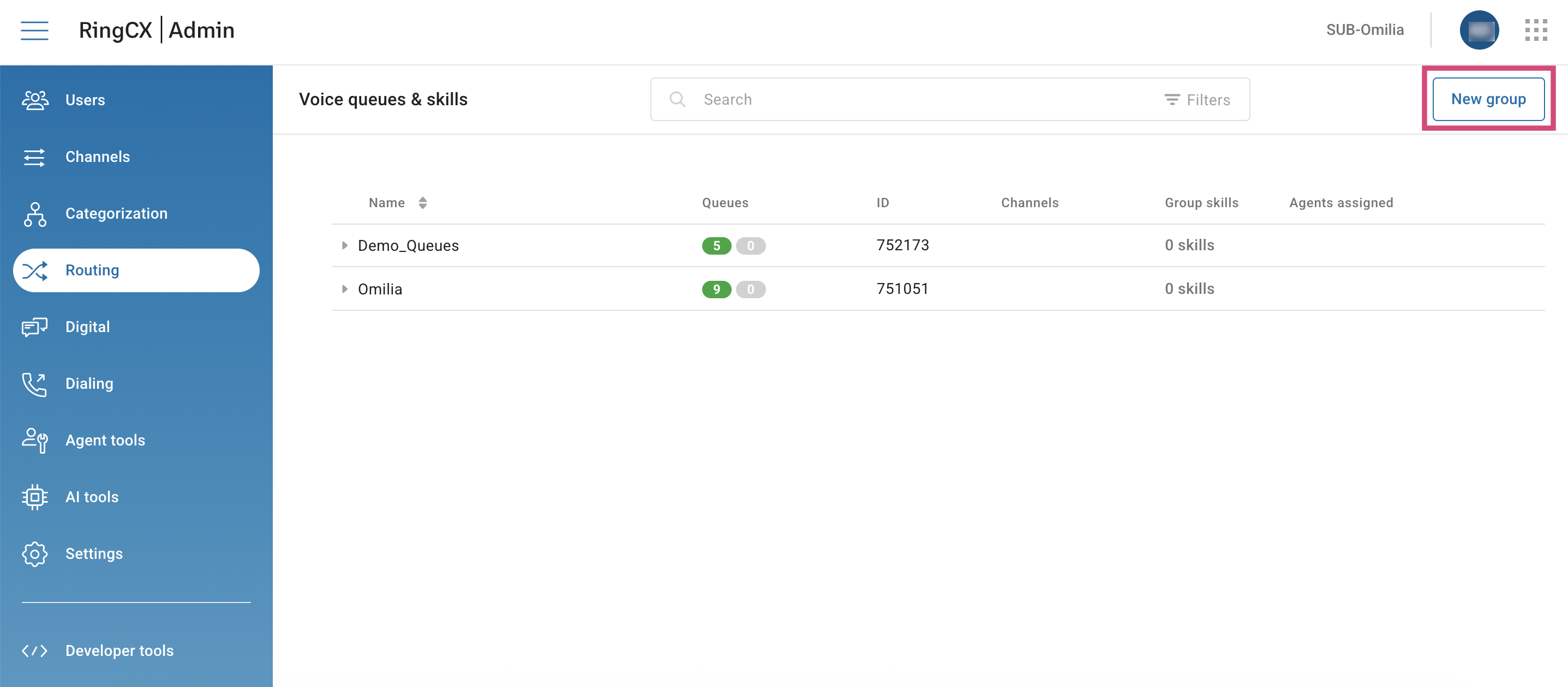The width and height of the screenshot is (1568, 687).
Task: Click the Channels arrows icon
Action: pos(35,157)
